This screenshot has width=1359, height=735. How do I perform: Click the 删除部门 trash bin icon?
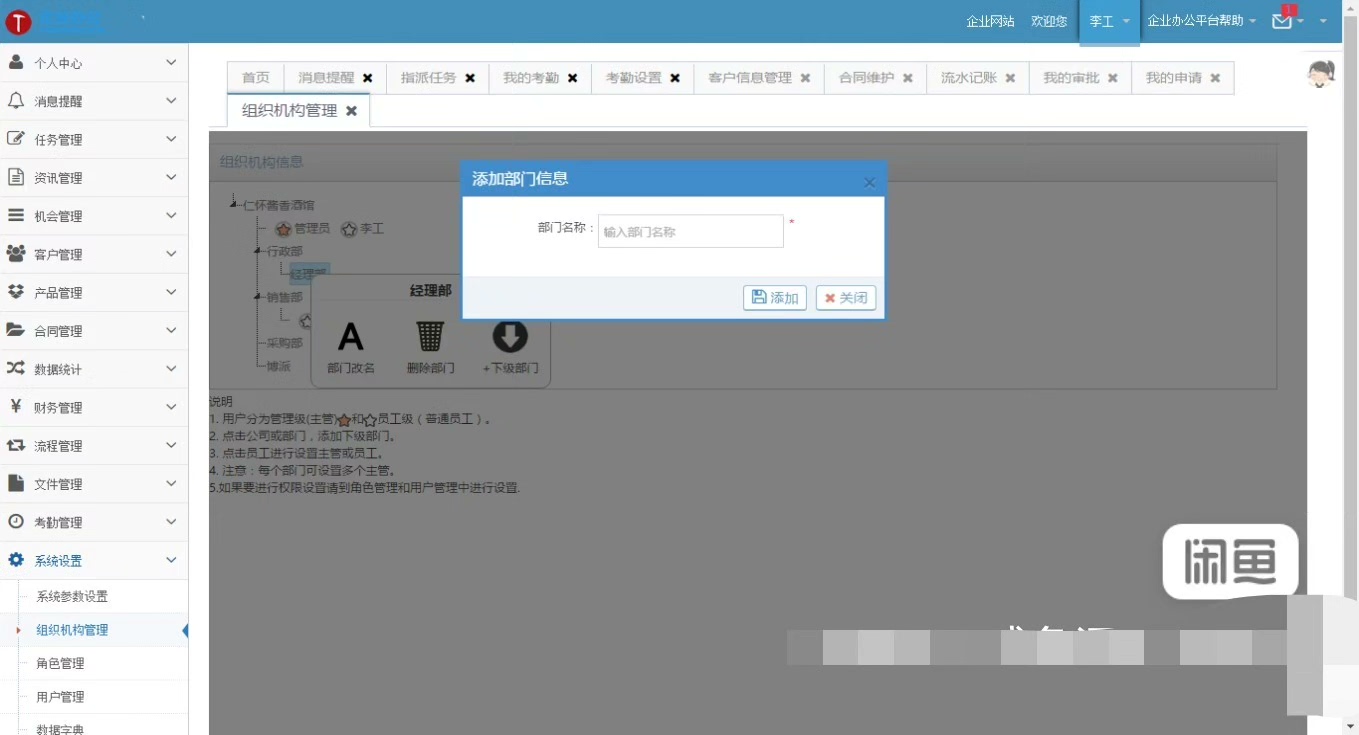tap(430, 336)
